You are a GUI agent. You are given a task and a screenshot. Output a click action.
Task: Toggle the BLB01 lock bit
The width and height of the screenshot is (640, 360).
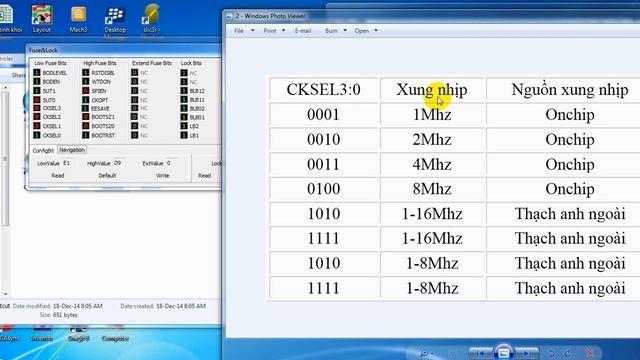(184, 117)
